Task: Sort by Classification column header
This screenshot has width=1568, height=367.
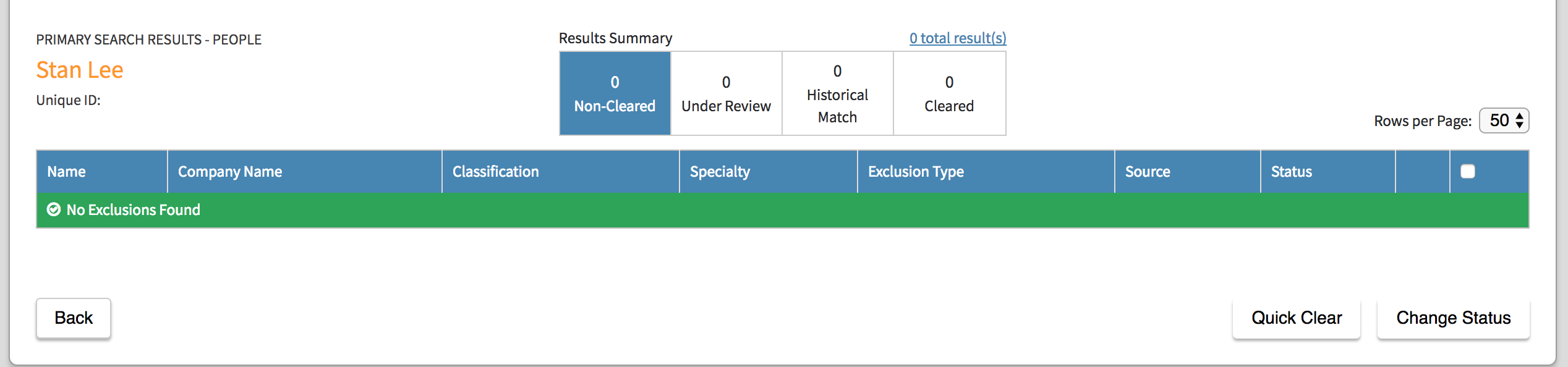Action: click(495, 172)
